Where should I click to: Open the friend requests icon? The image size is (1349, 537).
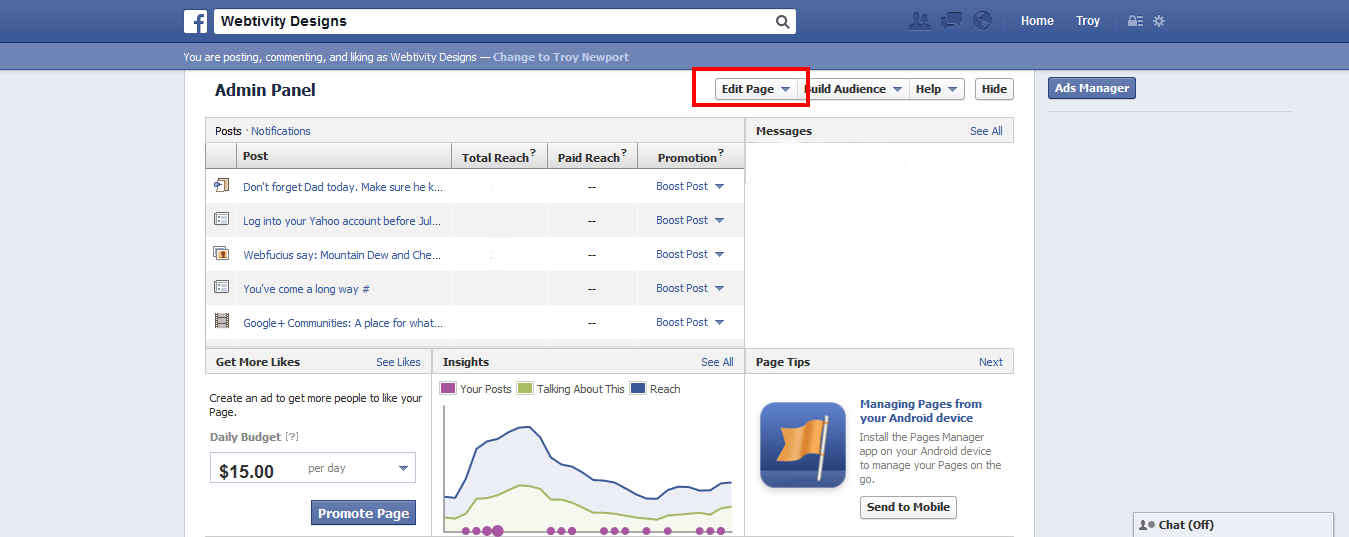point(919,20)
